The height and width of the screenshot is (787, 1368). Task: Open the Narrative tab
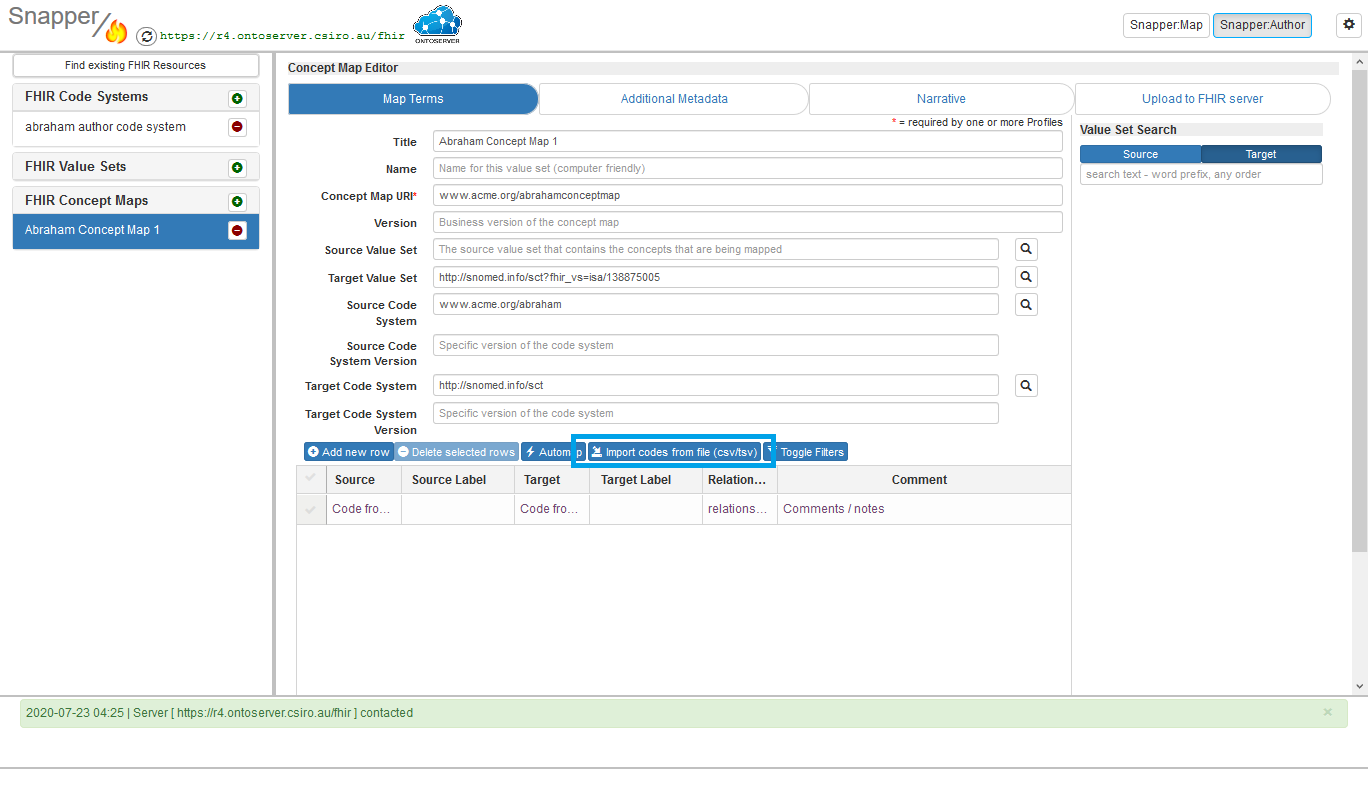(x=941, y=99)
